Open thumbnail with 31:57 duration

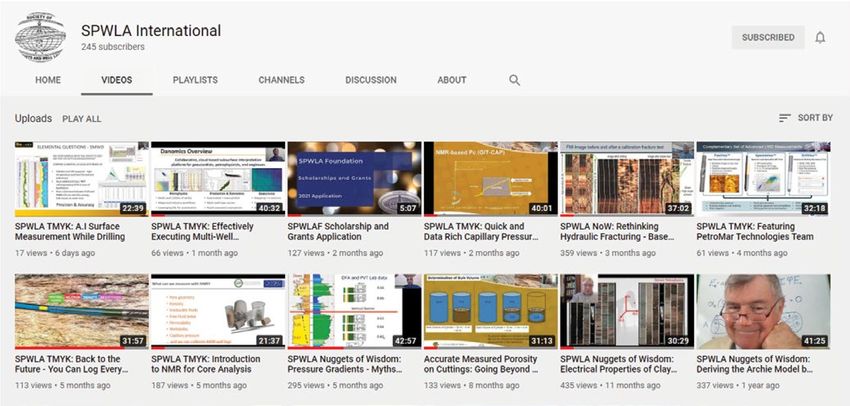coord(82,311)
